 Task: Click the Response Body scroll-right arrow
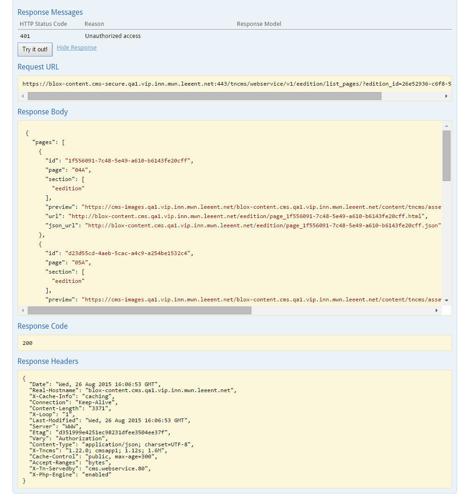[436, 310]
